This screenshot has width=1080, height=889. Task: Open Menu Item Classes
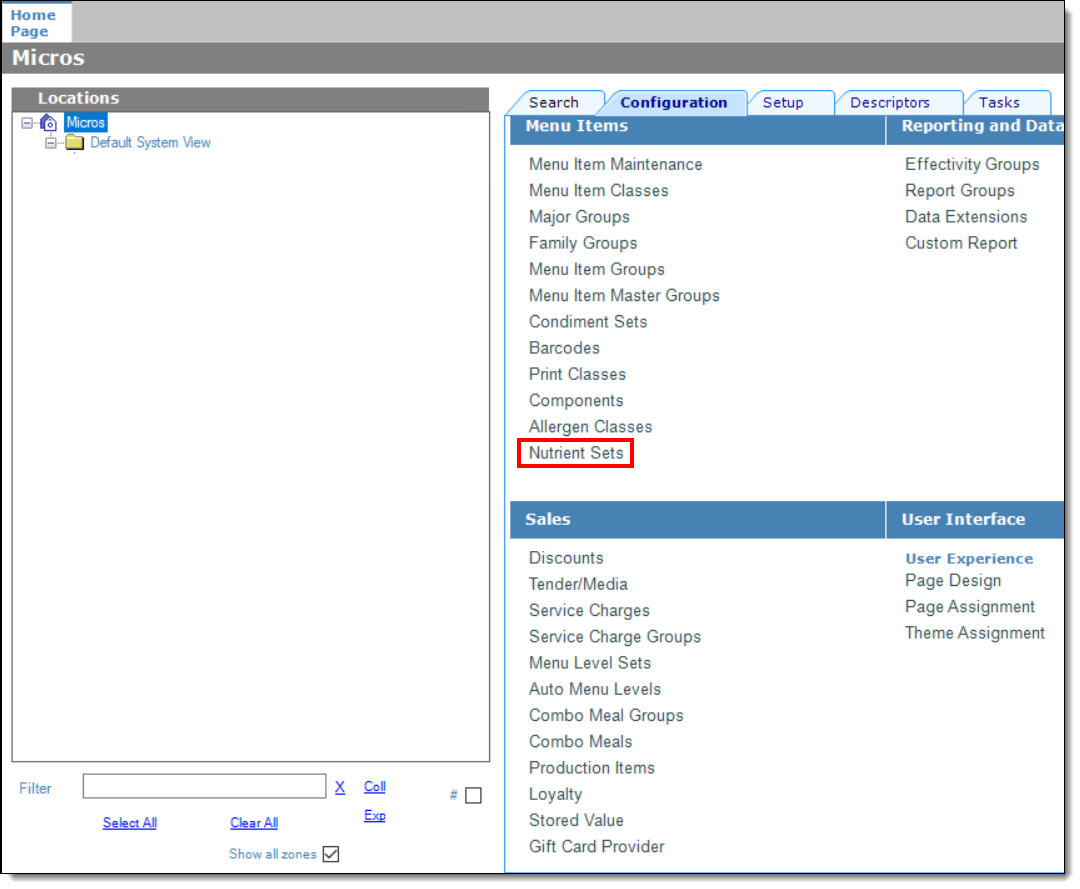599,191
